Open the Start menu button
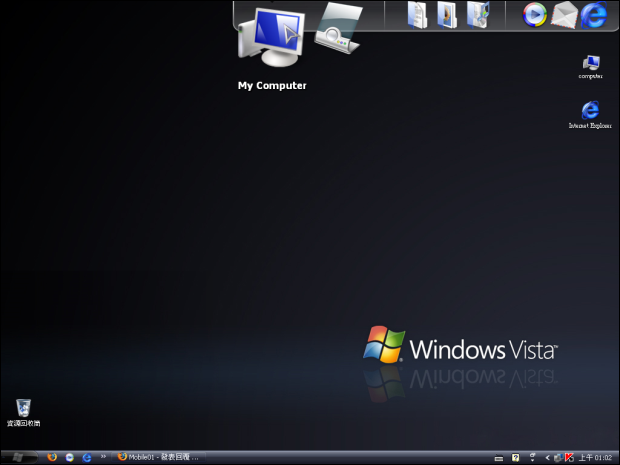Screen dimensions: 620x465 click(19, 457)
